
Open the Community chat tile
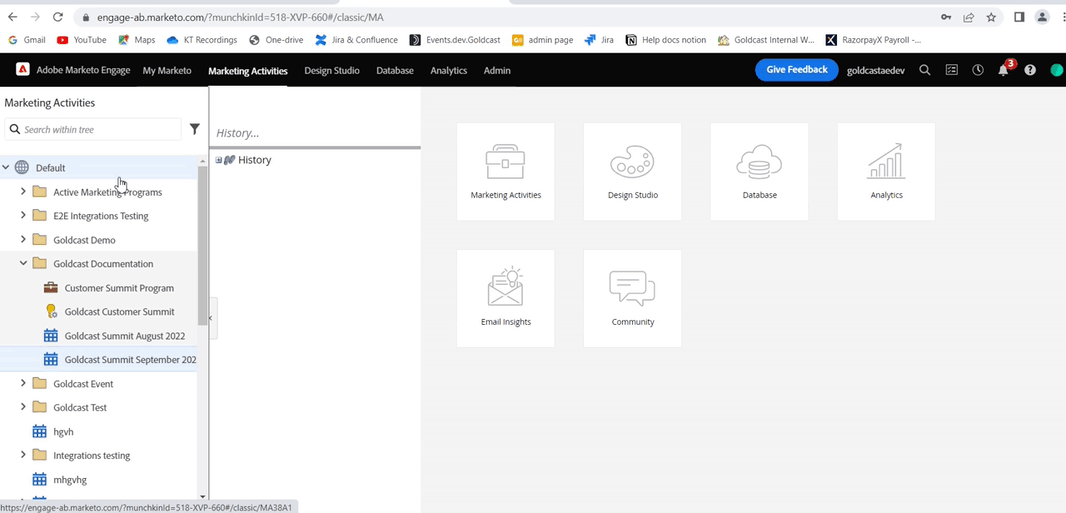(632, 298)
